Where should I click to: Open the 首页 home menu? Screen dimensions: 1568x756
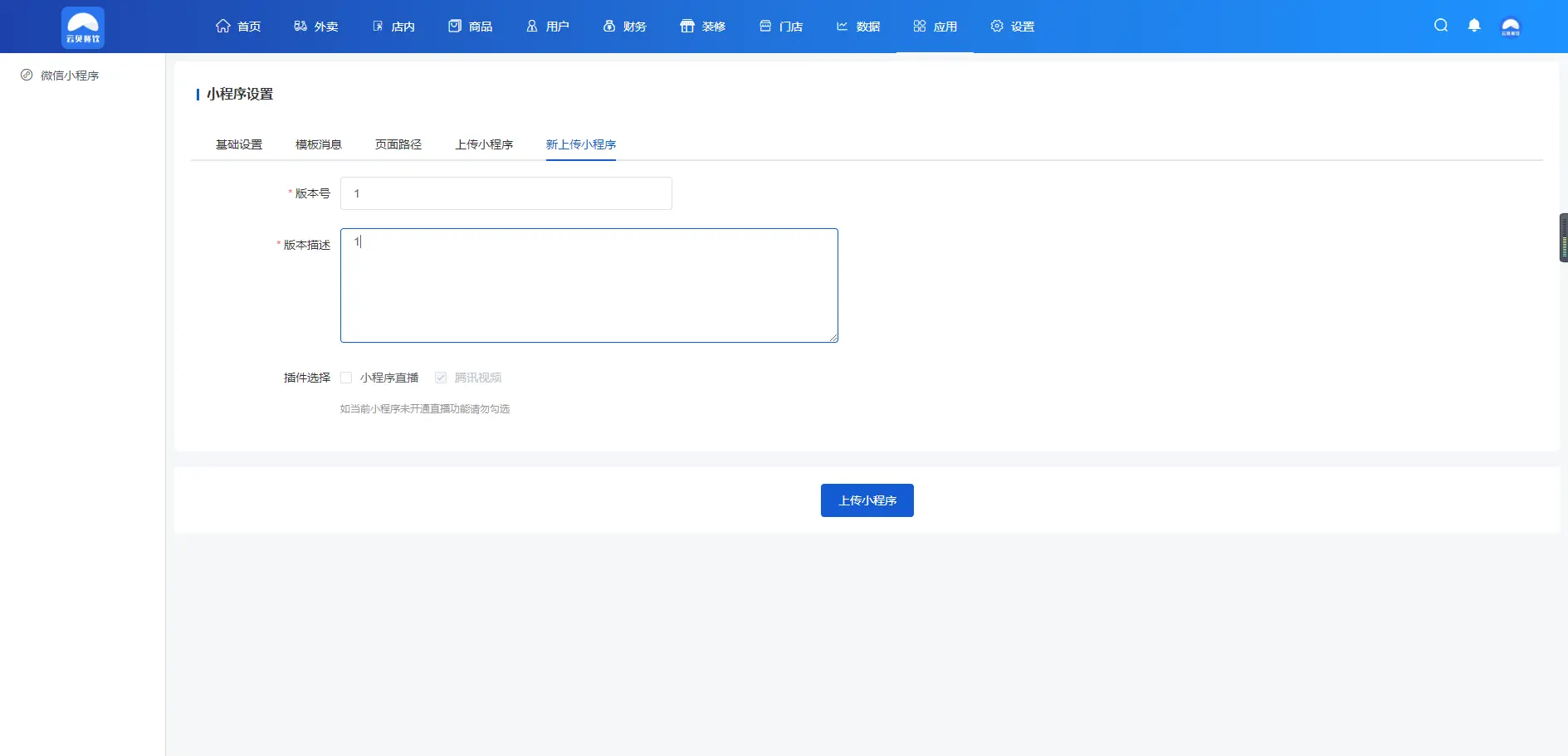coord(238,27)
